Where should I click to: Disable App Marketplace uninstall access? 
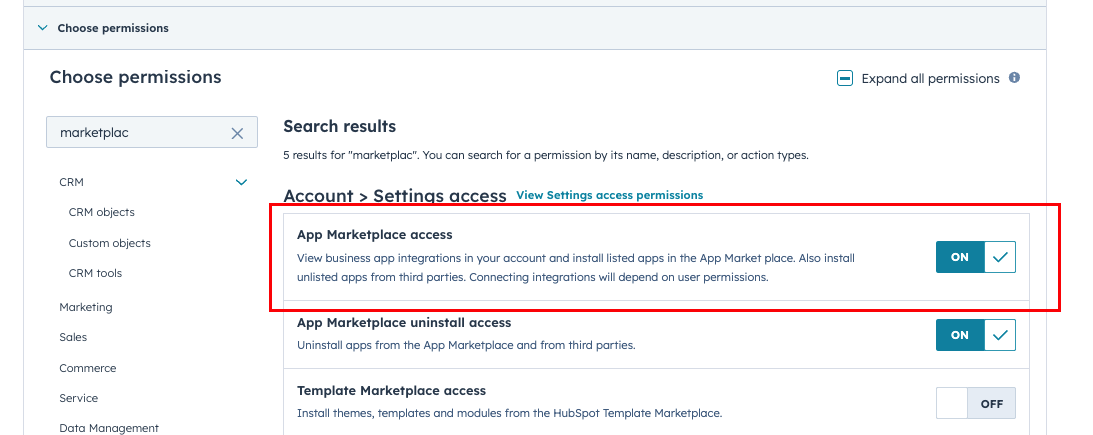coord(975,335)
